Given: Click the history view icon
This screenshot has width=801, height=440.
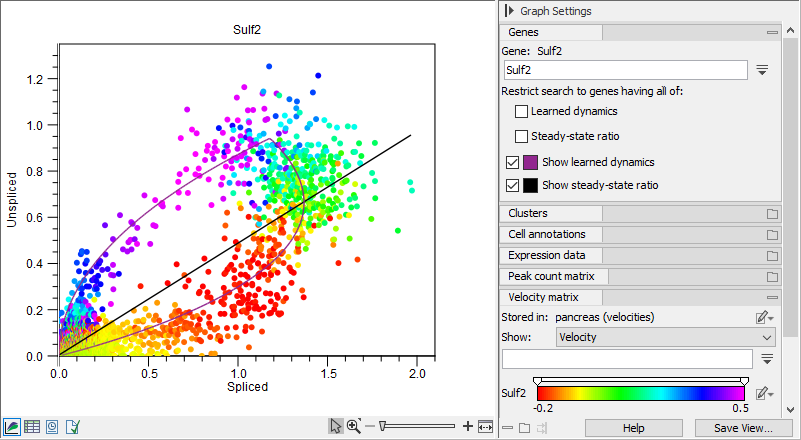Looking at the screenshot, I should tap(52, 427).
